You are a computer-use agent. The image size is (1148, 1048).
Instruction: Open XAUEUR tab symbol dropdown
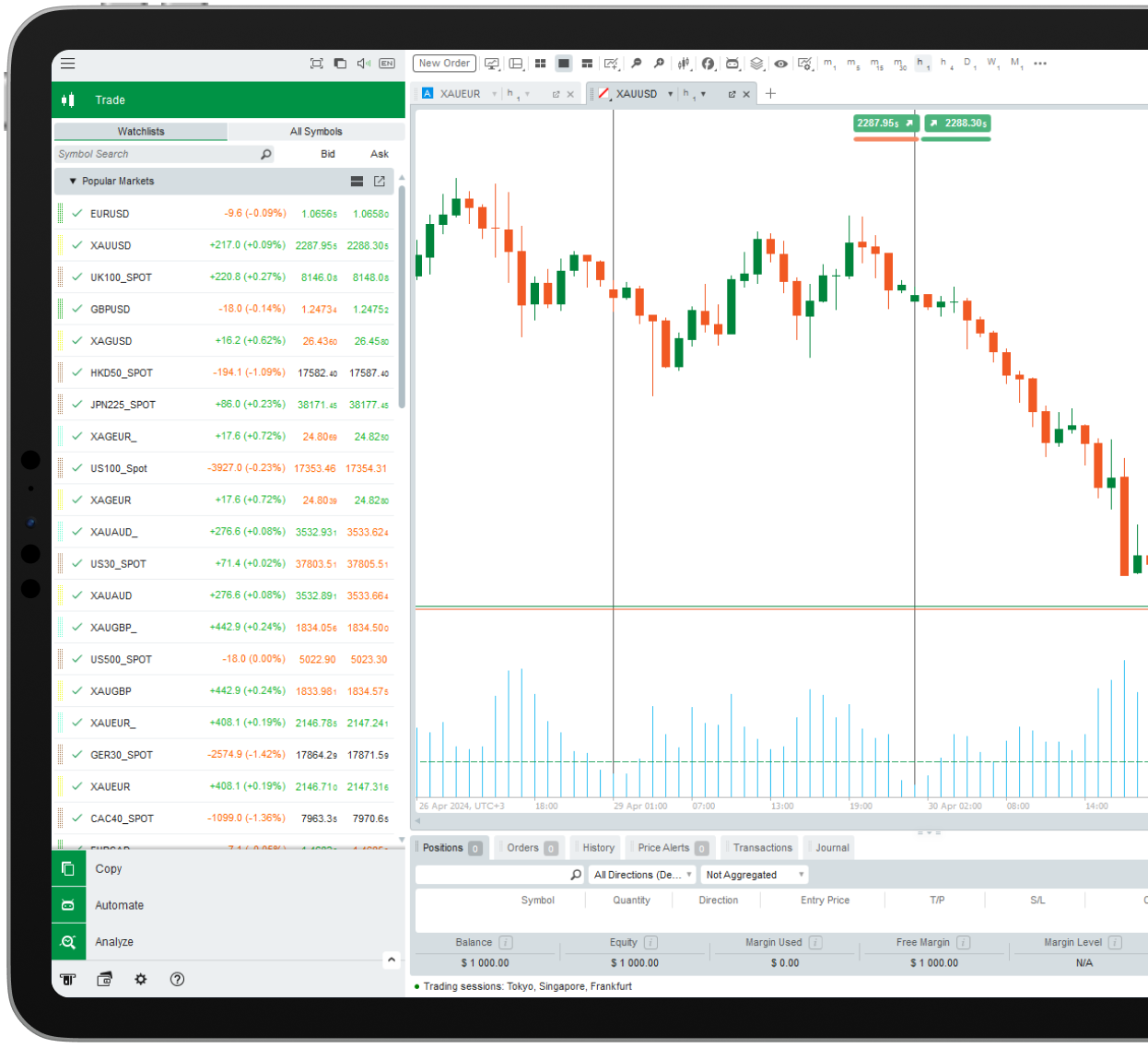[x=495, y=94]
